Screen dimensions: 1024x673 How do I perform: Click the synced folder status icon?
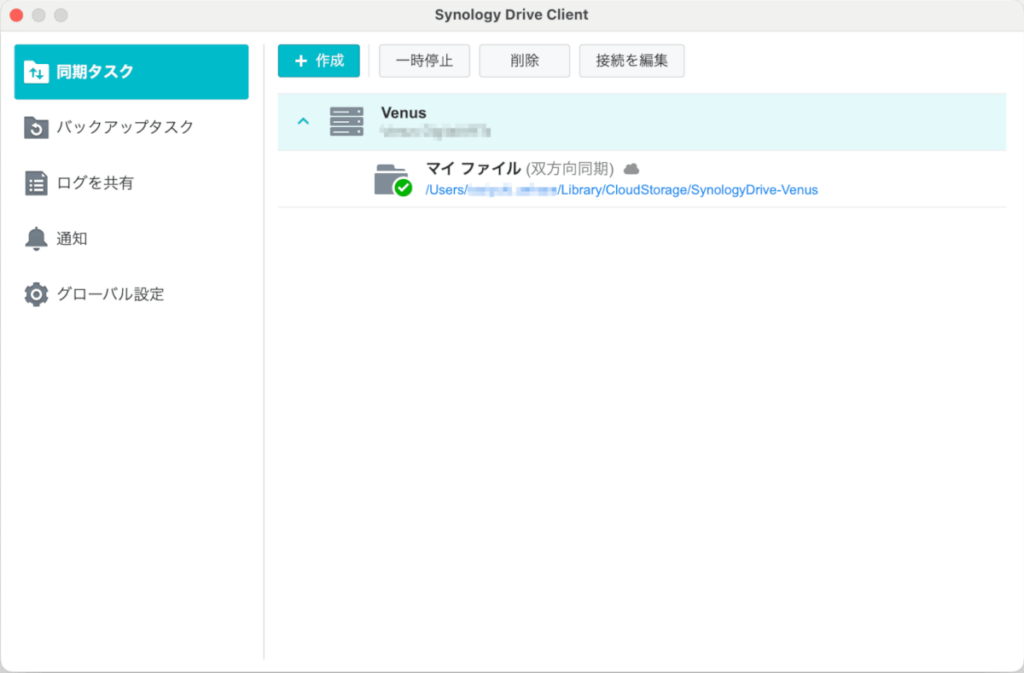pyautogui.click(x=392, y=180)
